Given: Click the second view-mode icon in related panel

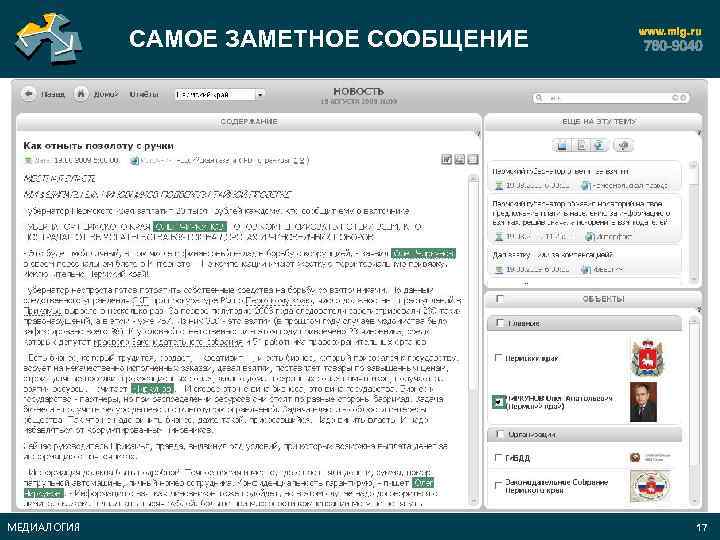Looking at the screenshot, I should [580, 146].
